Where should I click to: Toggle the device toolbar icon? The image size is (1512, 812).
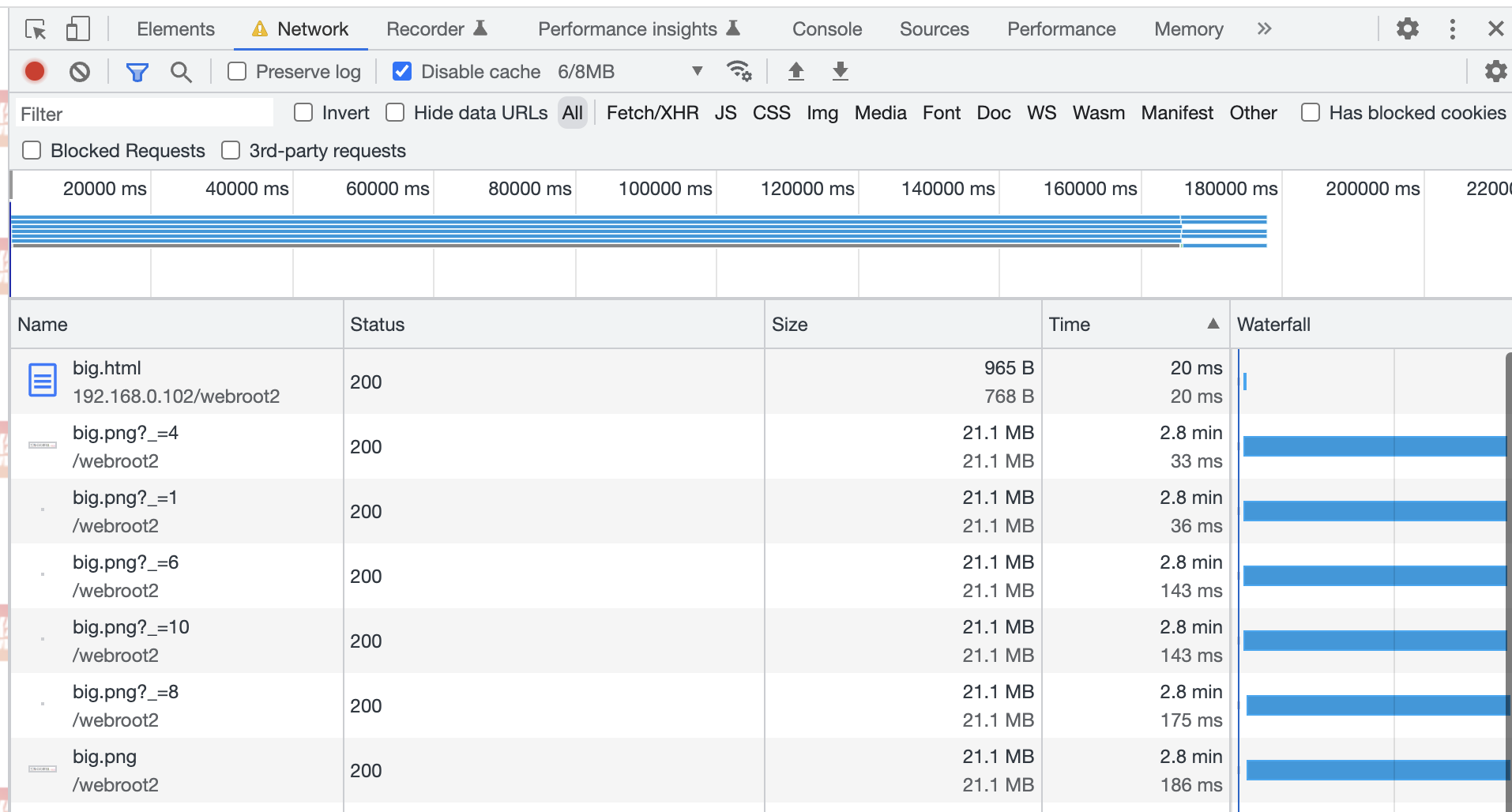(x=77, y=29)
